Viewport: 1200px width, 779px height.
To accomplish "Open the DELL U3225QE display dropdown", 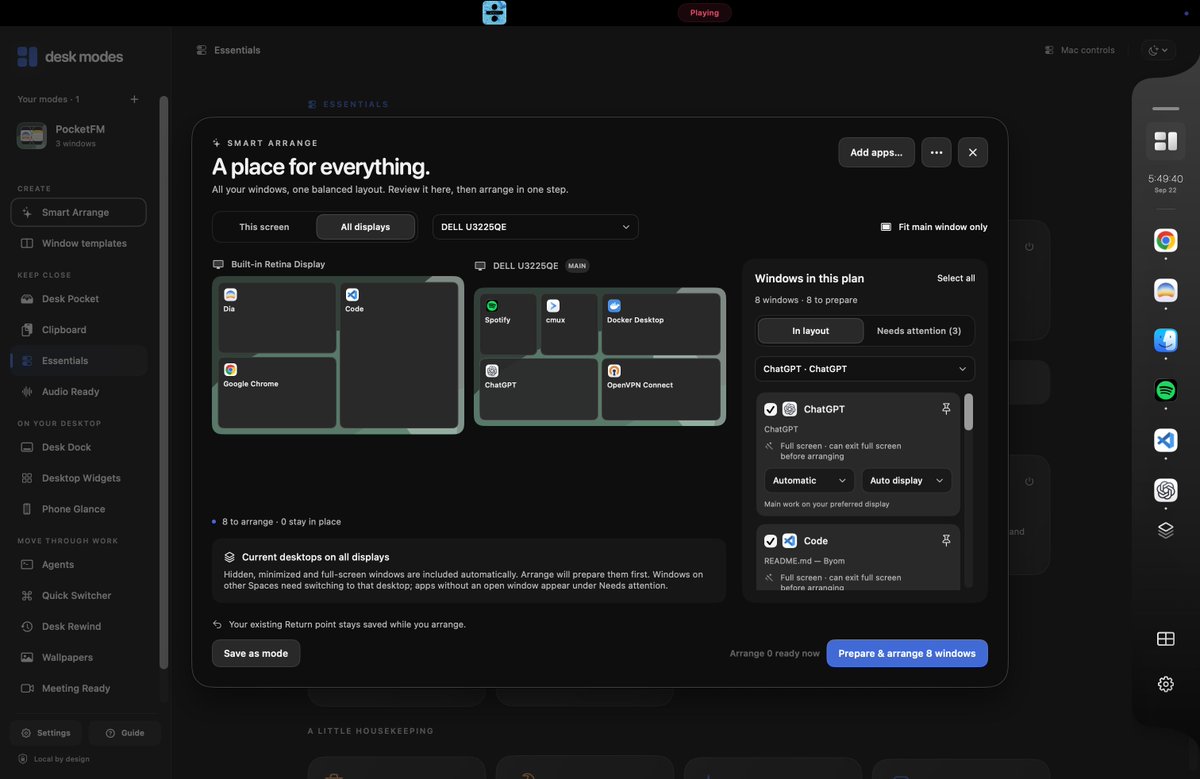I will tap(535, 227).
